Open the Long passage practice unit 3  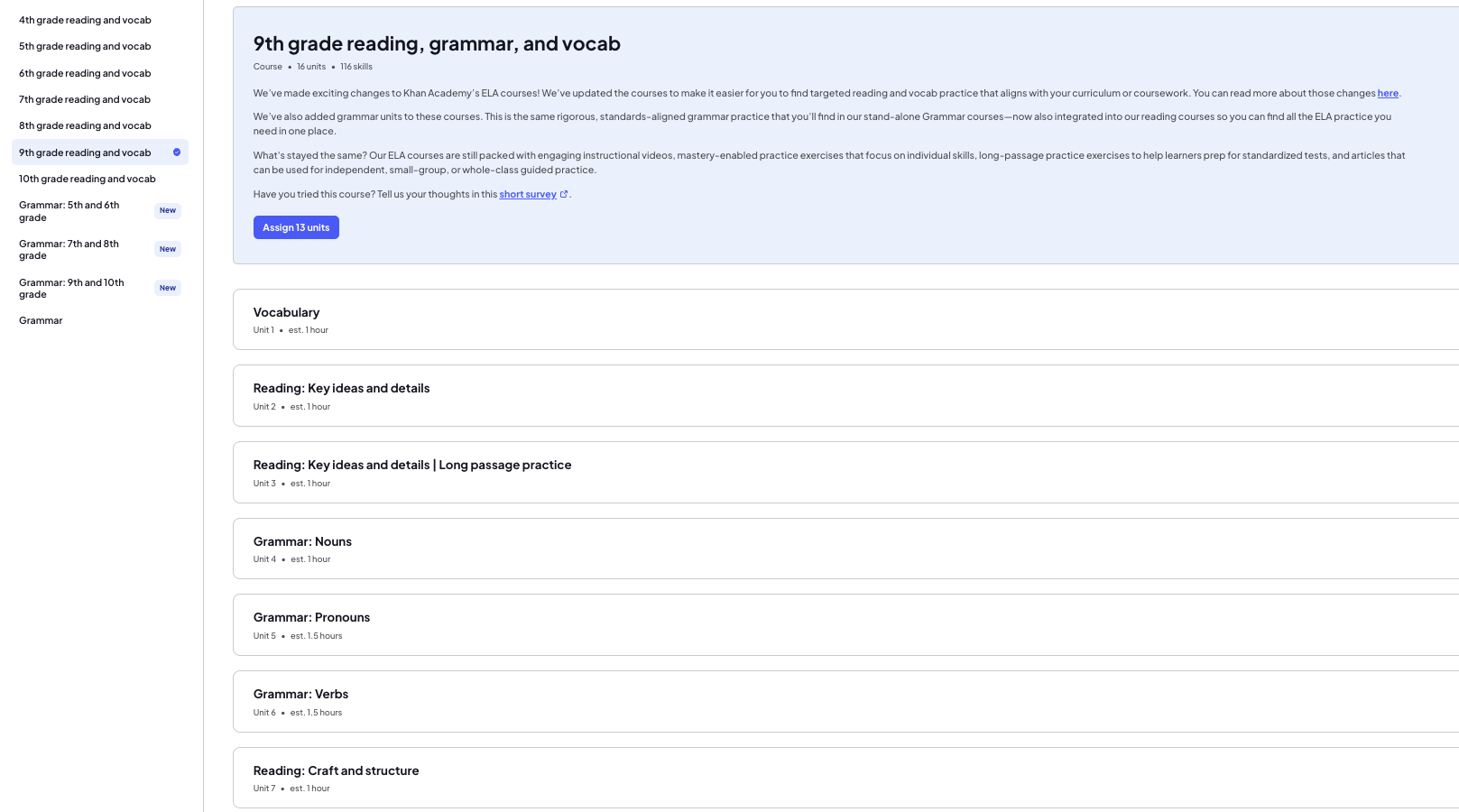click(845, 472)
